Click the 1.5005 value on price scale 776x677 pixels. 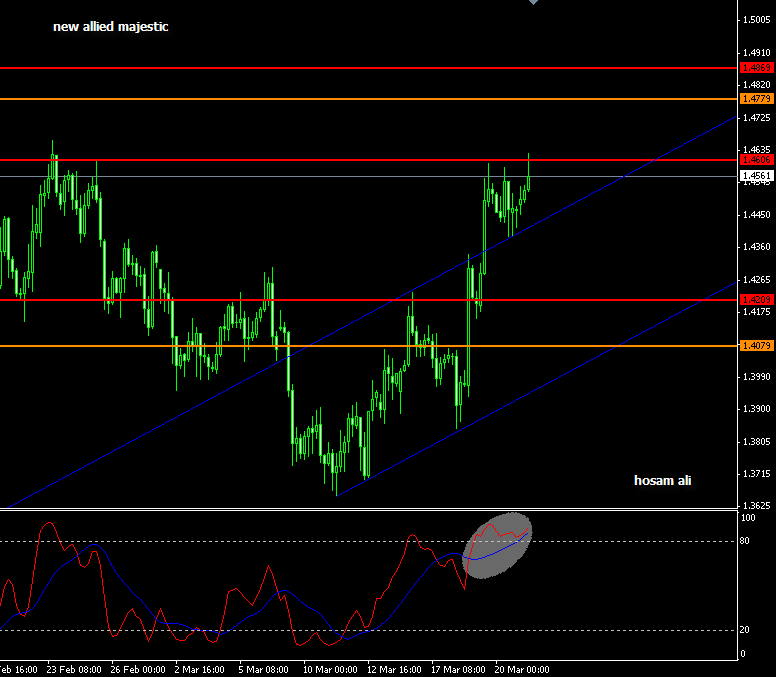coord(755,20)
